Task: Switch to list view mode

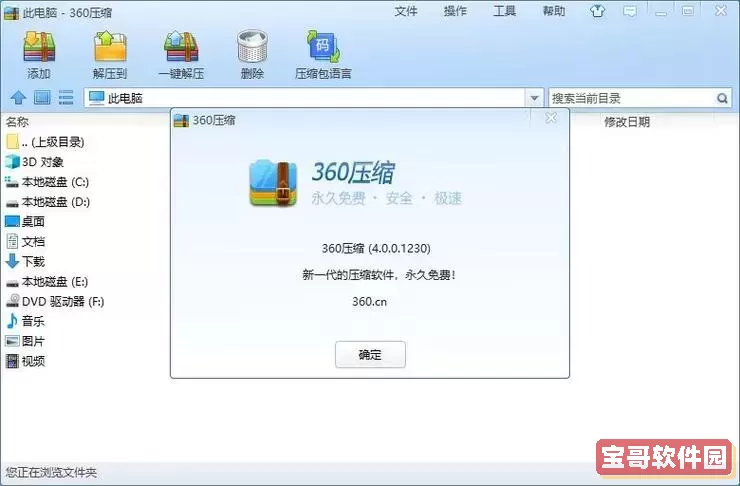Action: tap(66, 98)
